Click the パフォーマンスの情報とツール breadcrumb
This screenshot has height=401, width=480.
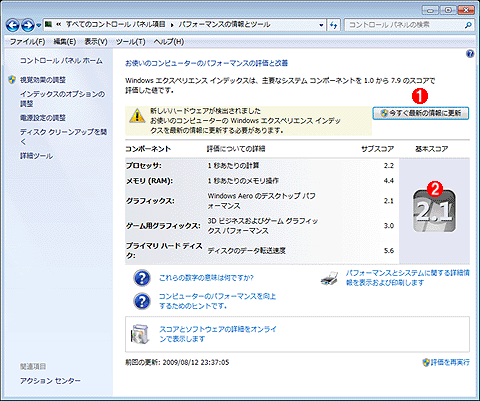(224, 24)
